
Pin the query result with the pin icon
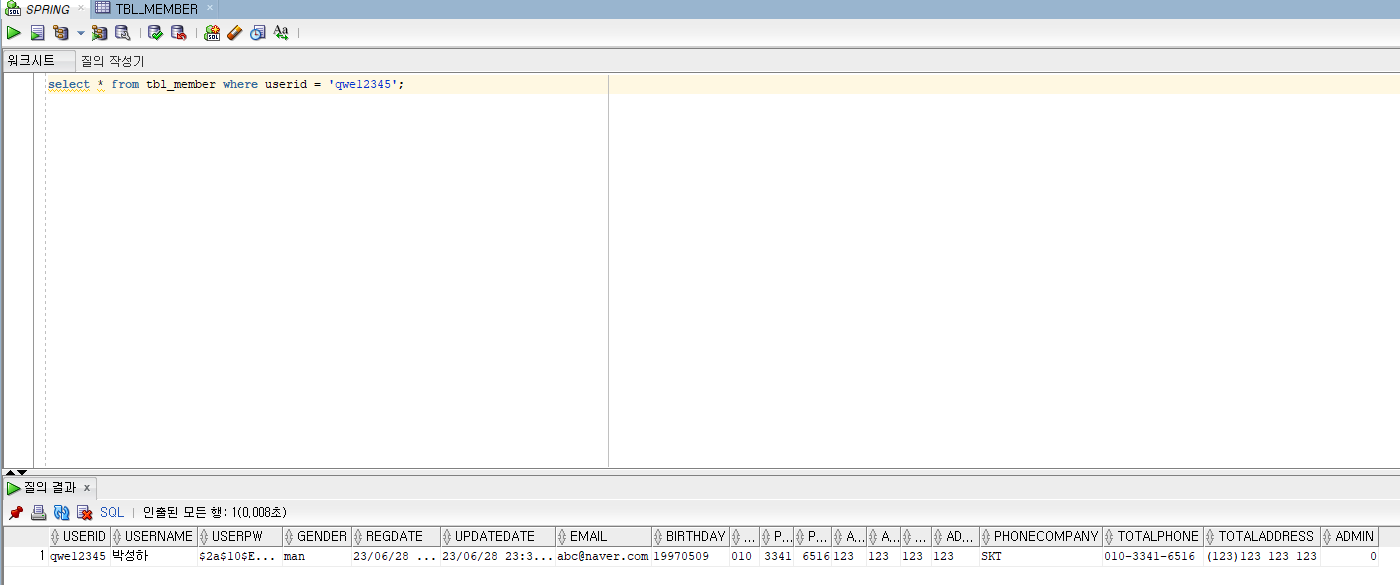click(16, 512)
